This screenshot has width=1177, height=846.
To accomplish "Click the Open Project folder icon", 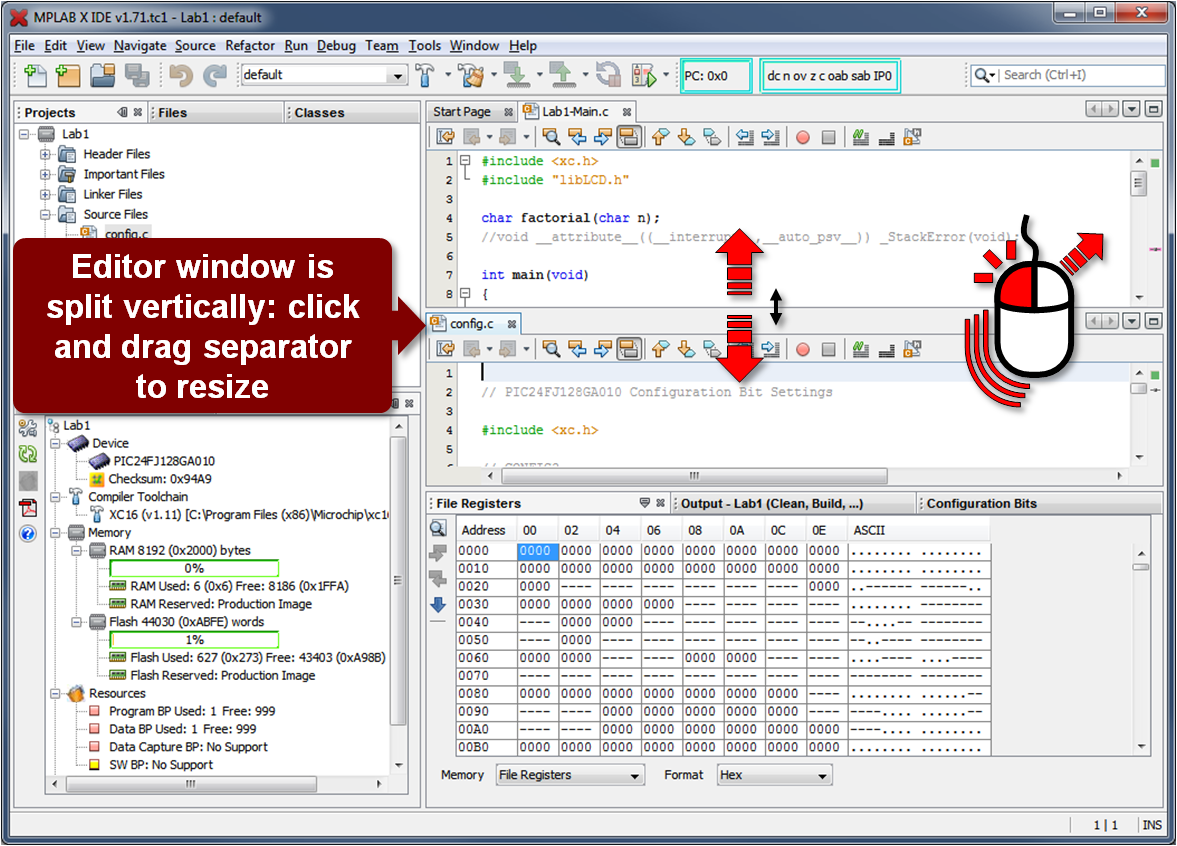I will click(103, 75).
